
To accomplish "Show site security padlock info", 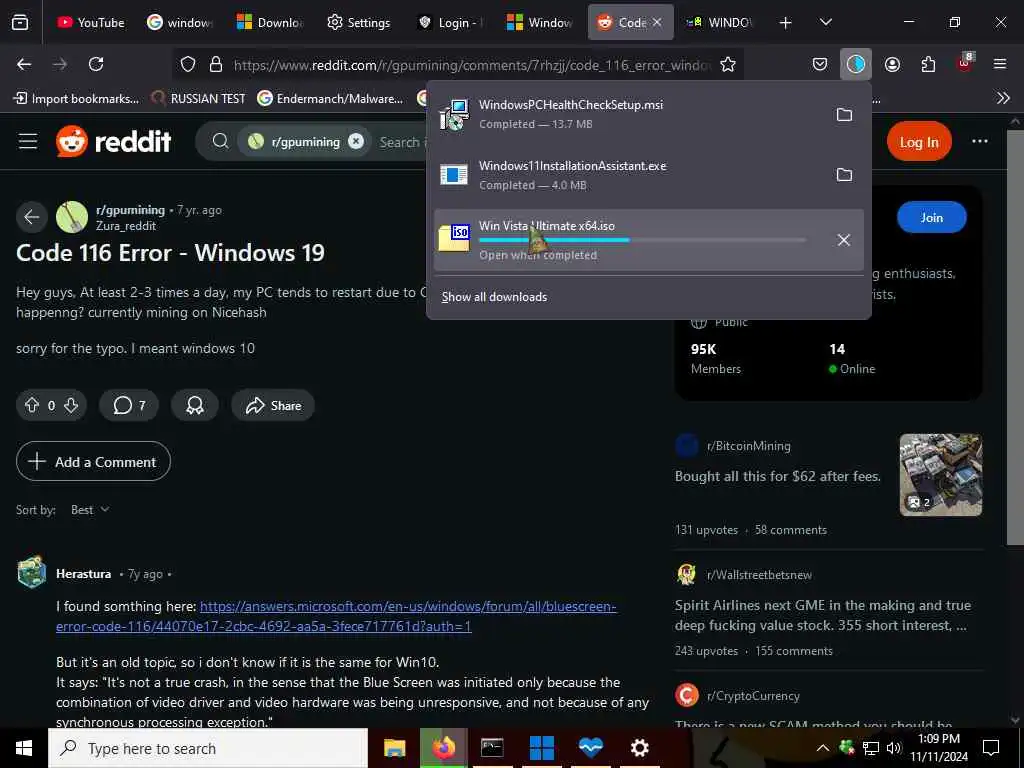I will click(216, 64).
